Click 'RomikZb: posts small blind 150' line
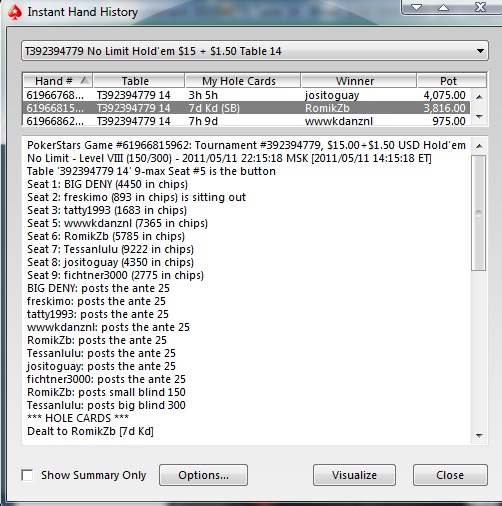This screenshot has height=506, width=502. pyautogui.click(x=106, y=392)
